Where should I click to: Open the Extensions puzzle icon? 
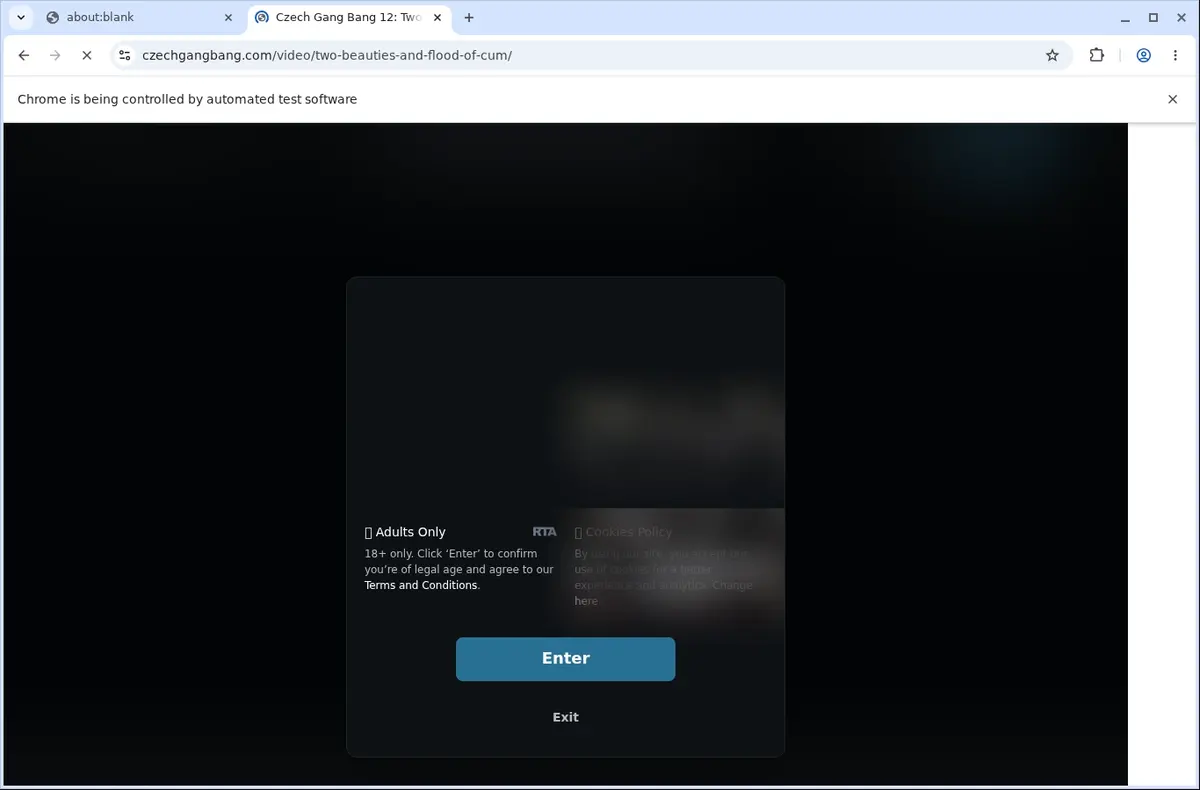tap(1096, 56)
